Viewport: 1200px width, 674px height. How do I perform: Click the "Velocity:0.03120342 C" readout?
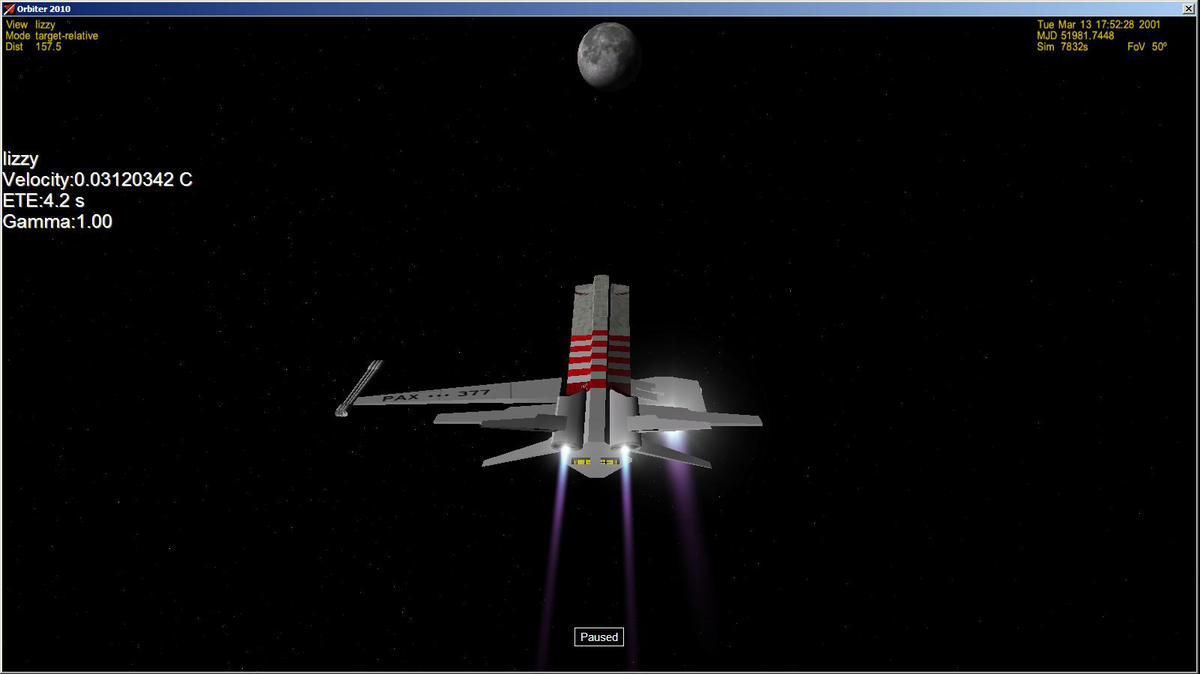coord(98,180)
